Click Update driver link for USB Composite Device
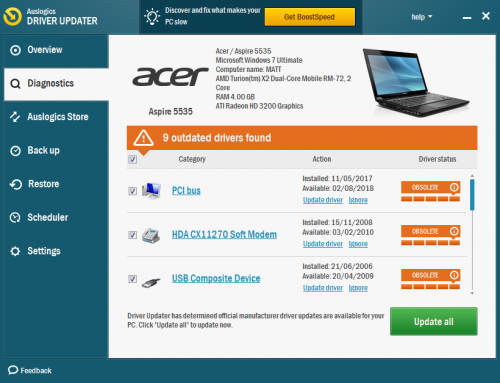The width and height of the screenshot is (500, 383). pyautogui.click(x=323, y=288)
